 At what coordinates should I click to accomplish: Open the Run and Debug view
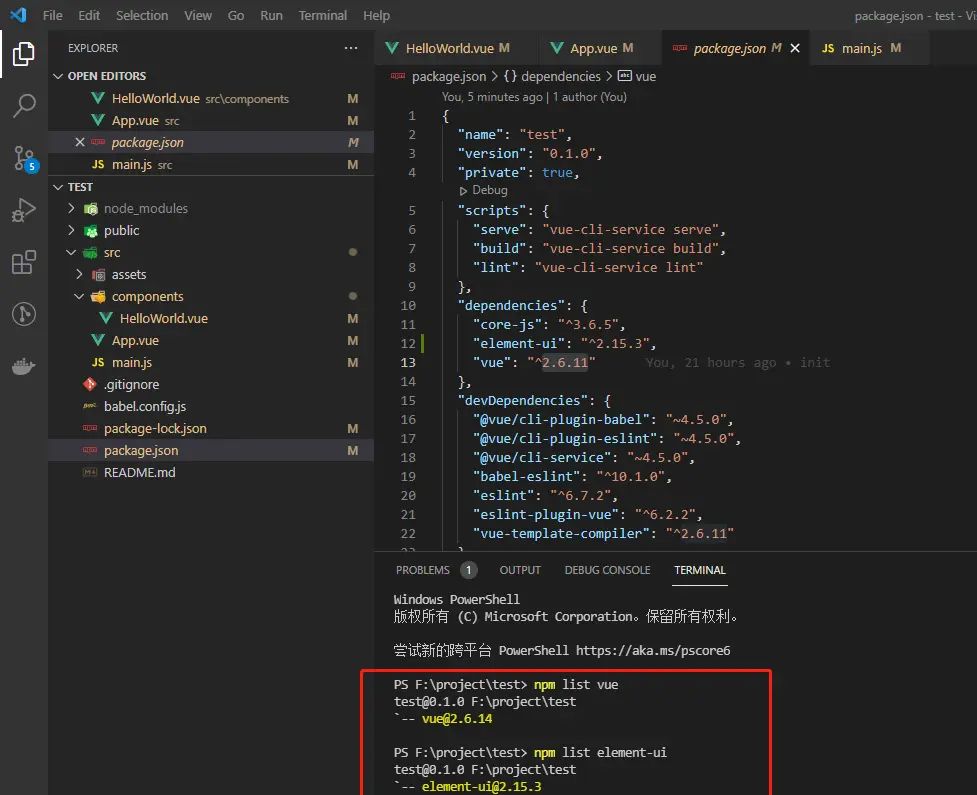click(x=24, y=210)
